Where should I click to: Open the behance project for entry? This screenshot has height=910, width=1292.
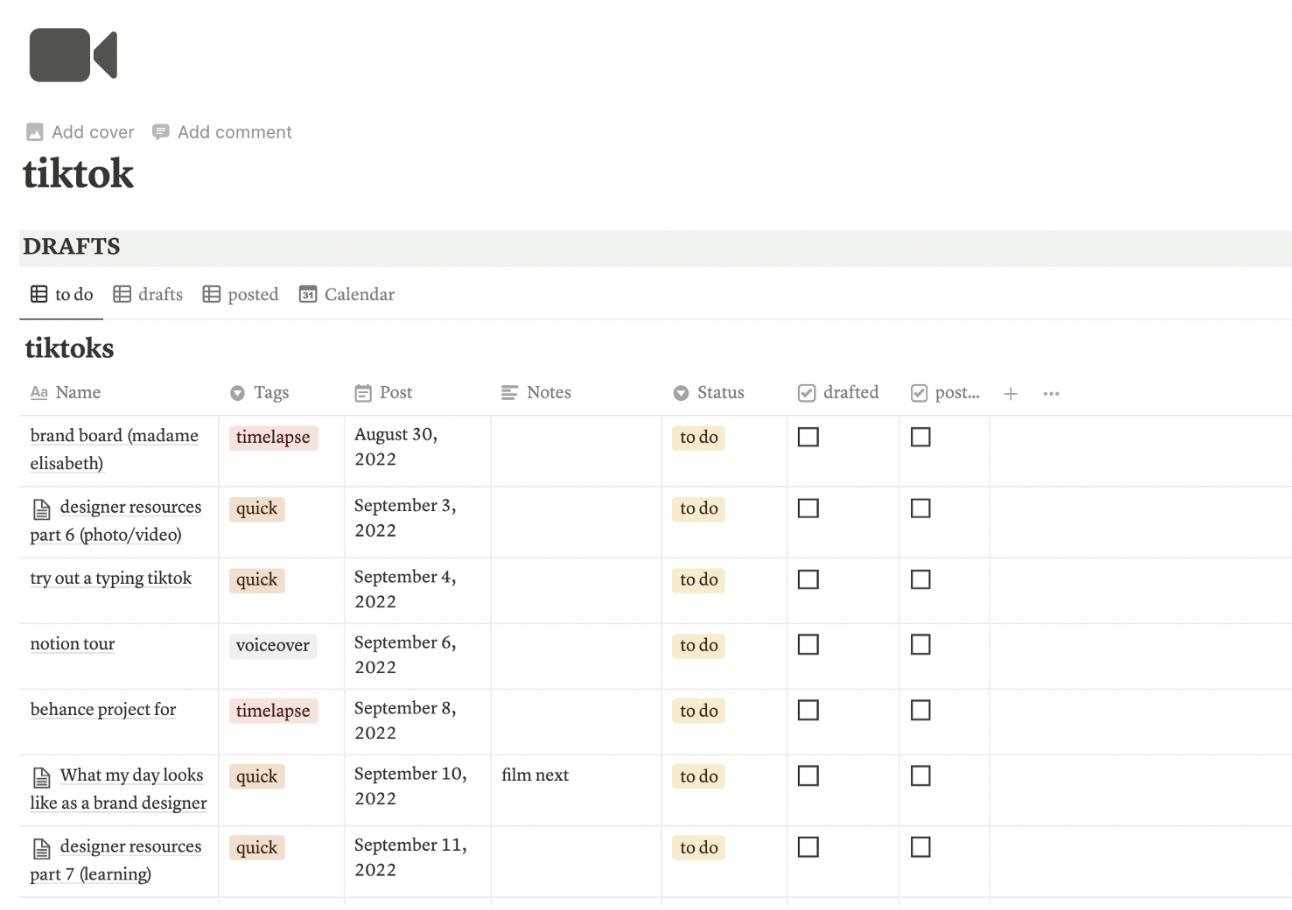pos(103,709)
